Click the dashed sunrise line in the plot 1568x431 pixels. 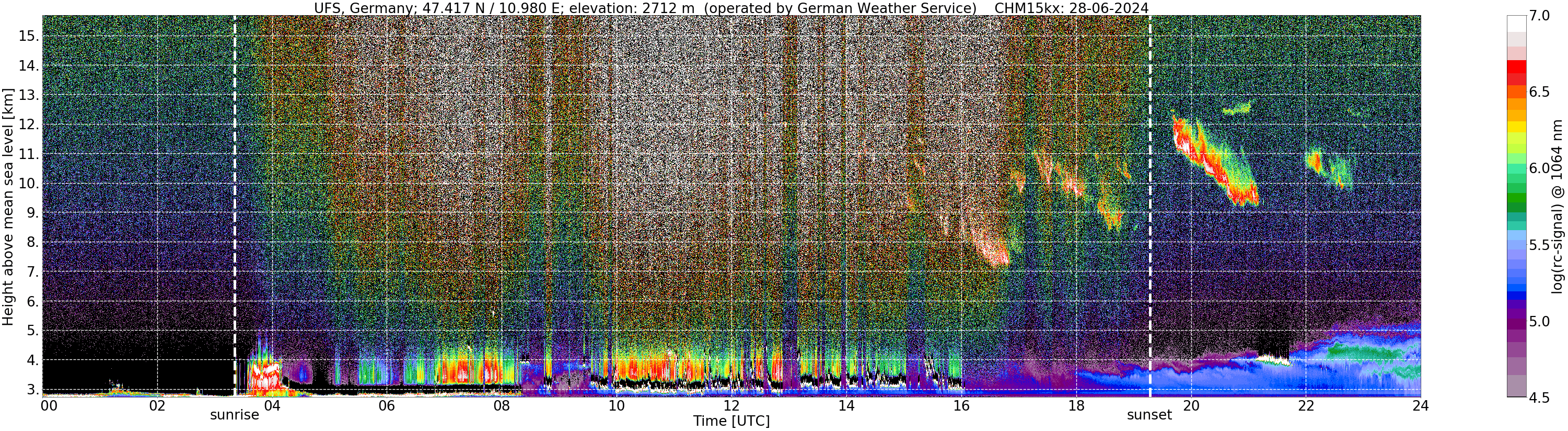[x=235, y=206]
